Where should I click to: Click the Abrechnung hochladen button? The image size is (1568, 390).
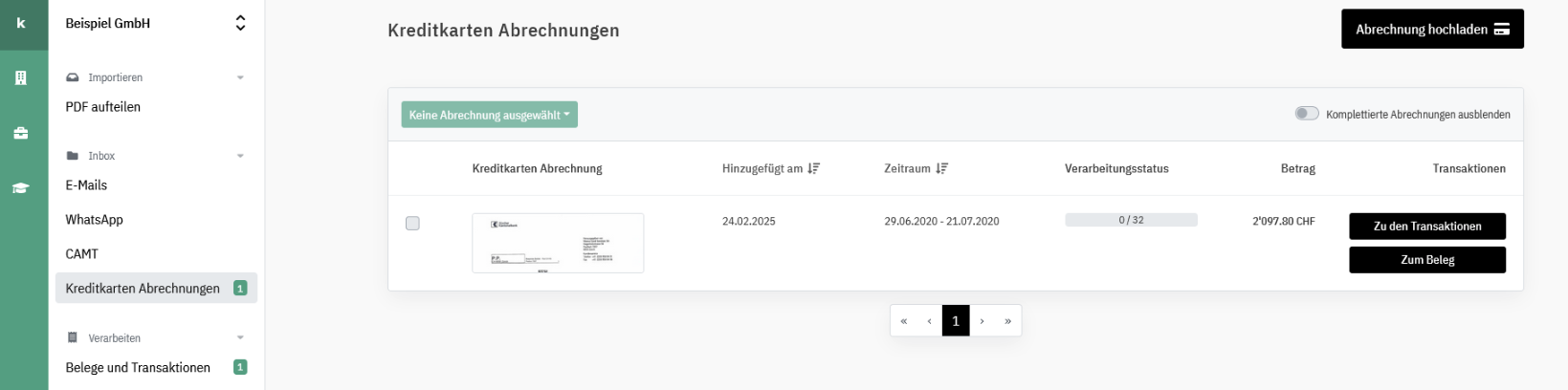click(1432, 30)
